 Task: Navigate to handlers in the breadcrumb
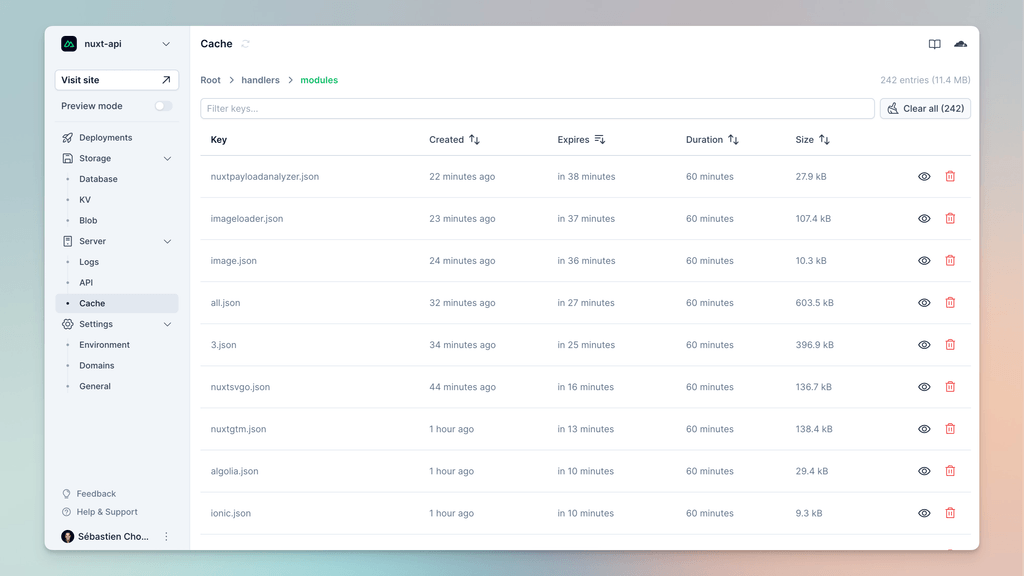[x=260, y=80]
